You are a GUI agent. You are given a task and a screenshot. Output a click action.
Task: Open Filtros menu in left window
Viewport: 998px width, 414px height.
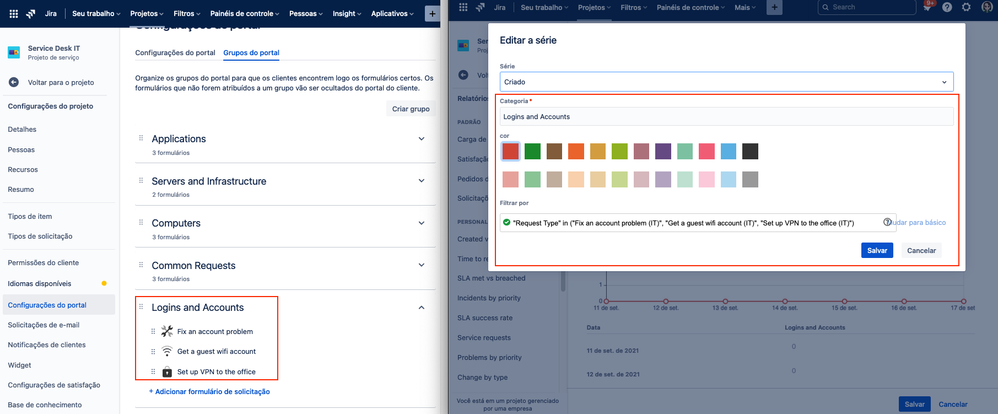(x=187, y=13)
